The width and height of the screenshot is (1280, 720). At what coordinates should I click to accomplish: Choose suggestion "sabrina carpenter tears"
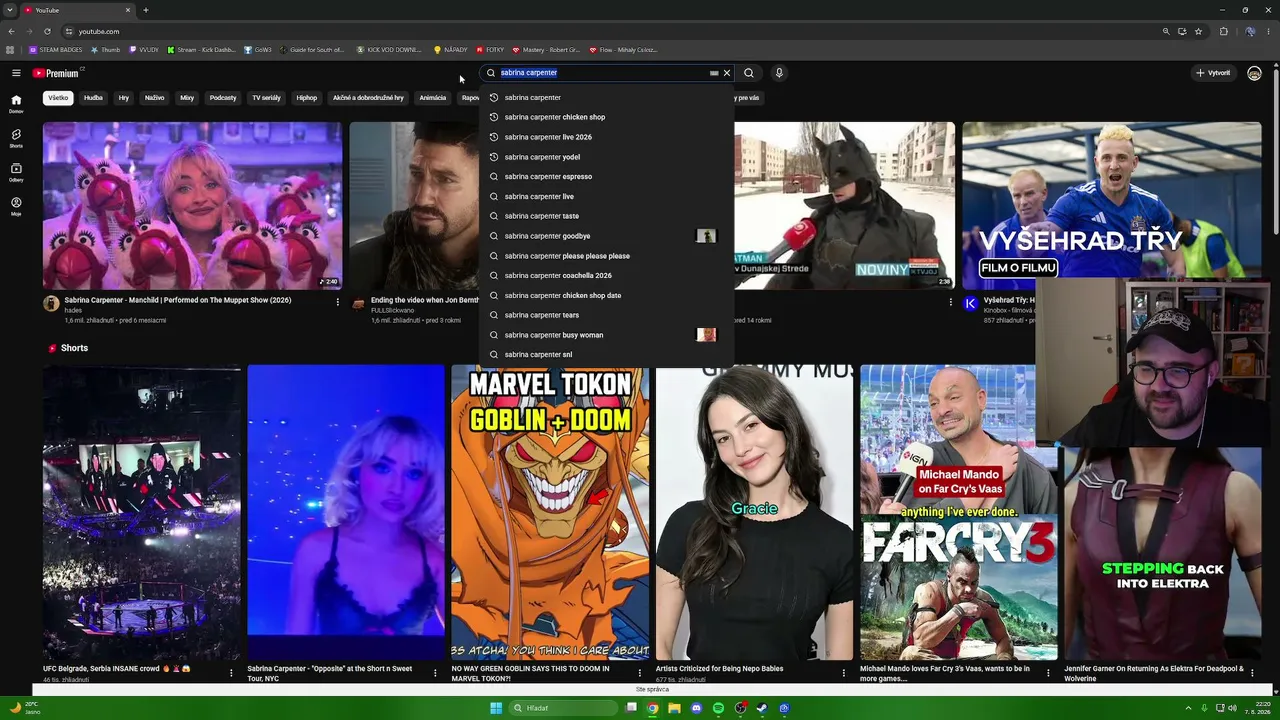(606, 315)
